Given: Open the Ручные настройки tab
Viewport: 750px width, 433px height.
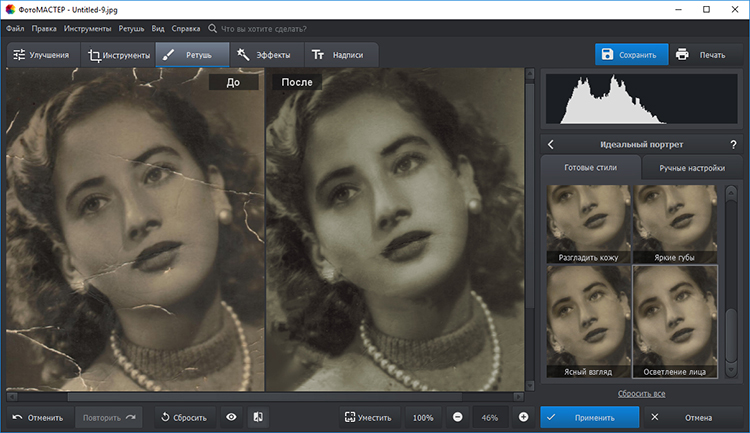Looking at the screenshot, I should [x=692, y=168].
